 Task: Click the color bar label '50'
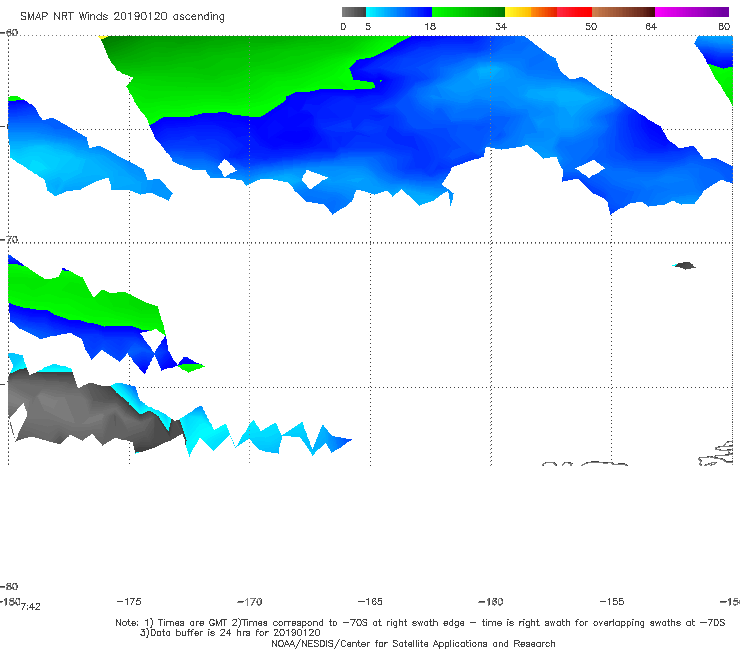coord(591,26)
